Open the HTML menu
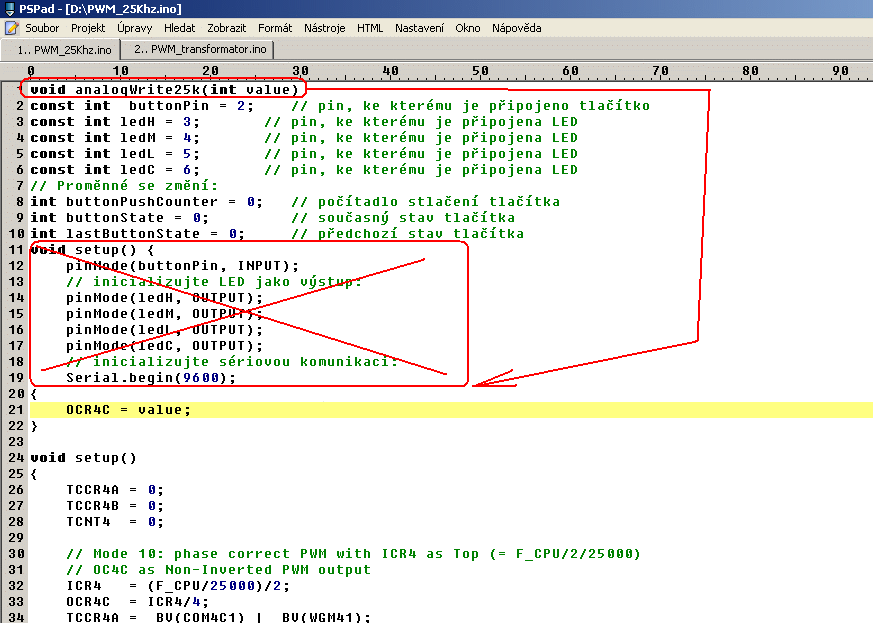This screenshot has width=873, height=623. pos(370,28)
